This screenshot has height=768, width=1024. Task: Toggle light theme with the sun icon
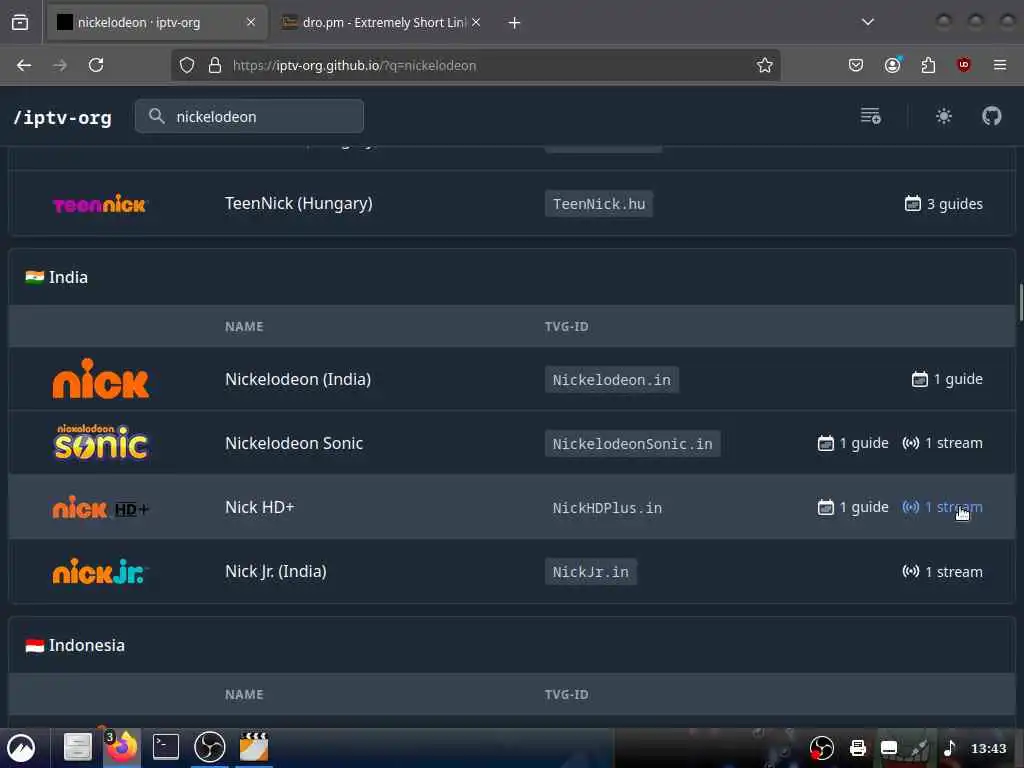coord(944,116)
